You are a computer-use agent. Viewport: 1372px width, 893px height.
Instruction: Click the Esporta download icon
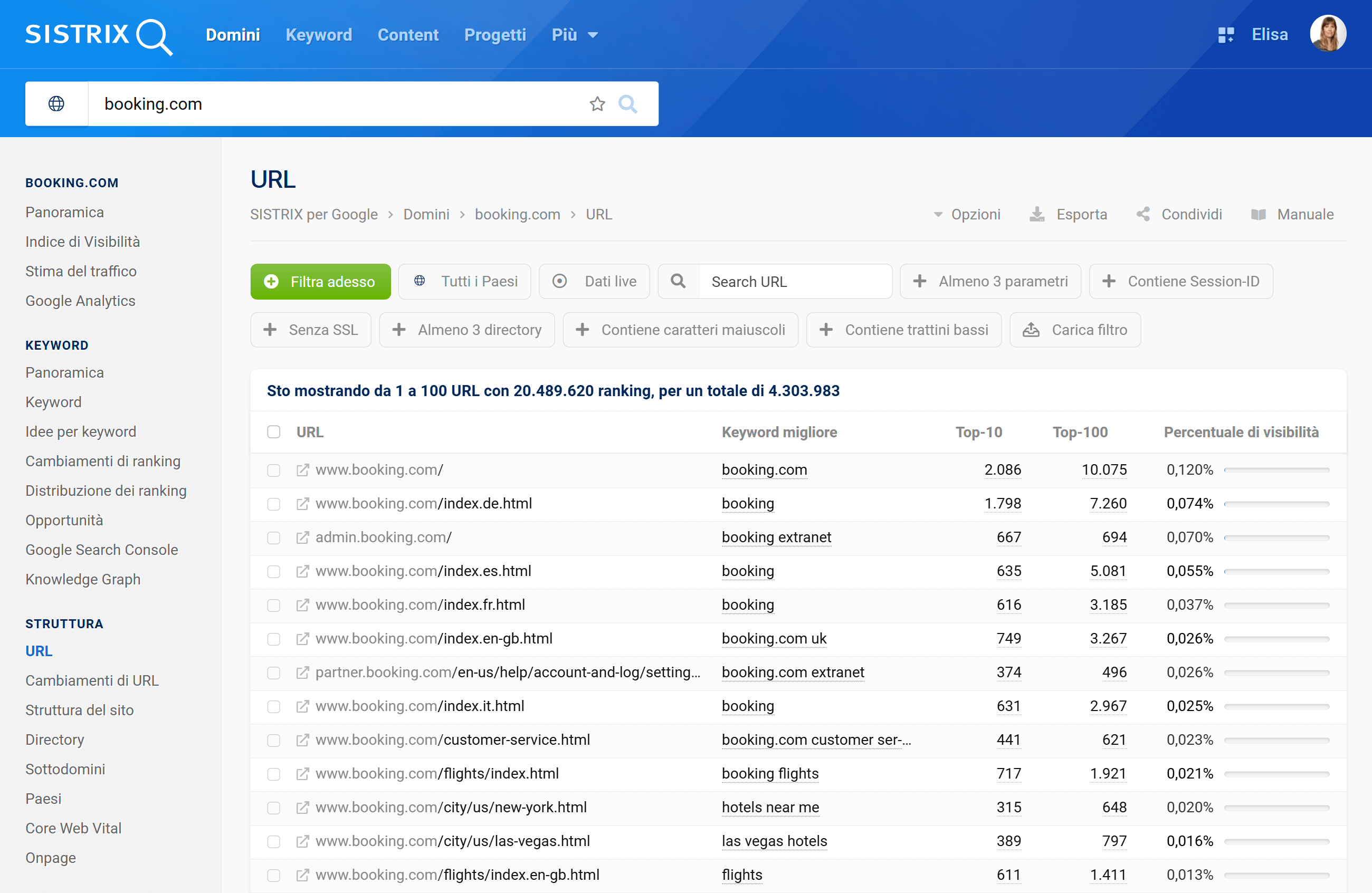tap(1037, 214)
